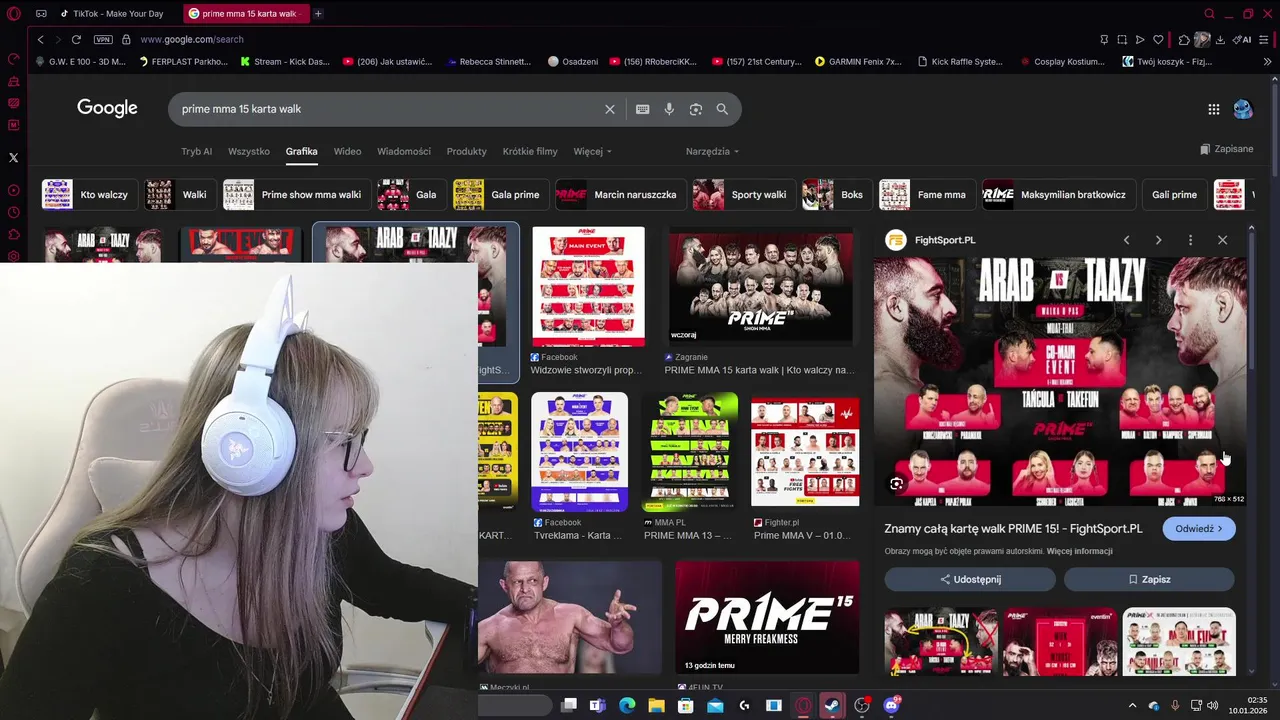Screen dimensions: 1280x720
Task: Open Więcej informacji copyright link
Action: [1079, 551]
